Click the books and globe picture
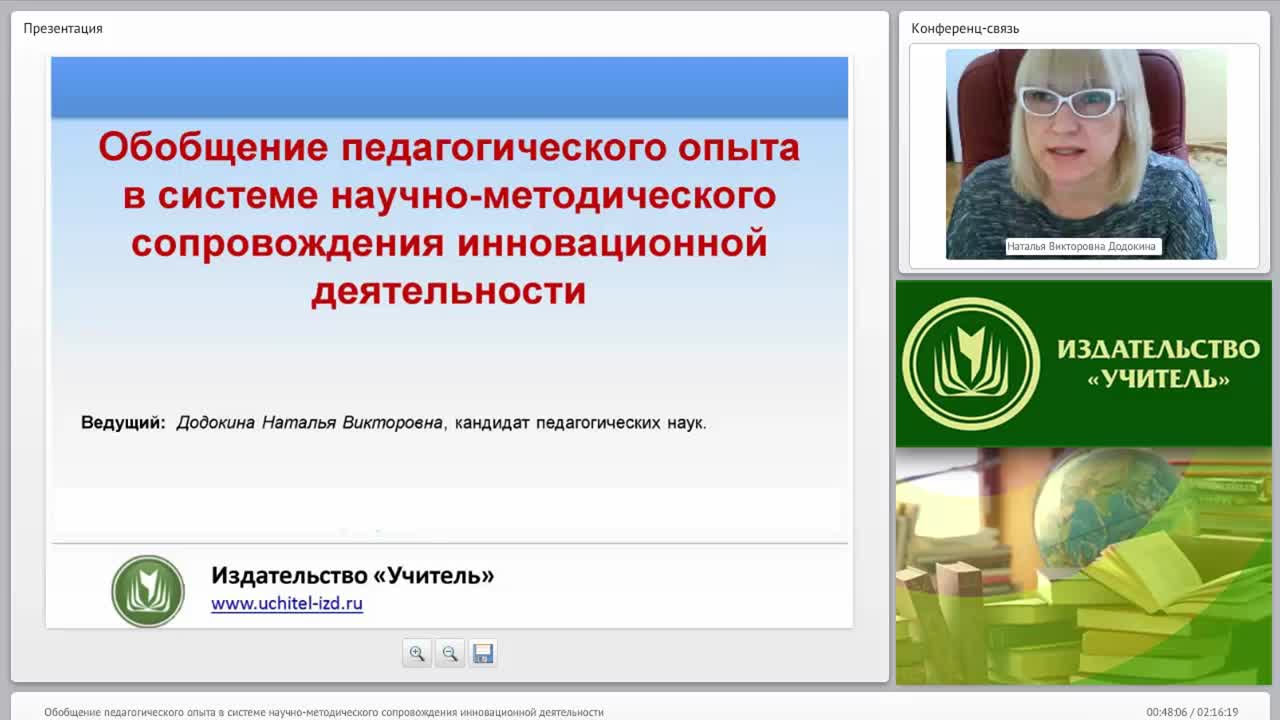This screenshot has height=720, width=1280. 1084,566
